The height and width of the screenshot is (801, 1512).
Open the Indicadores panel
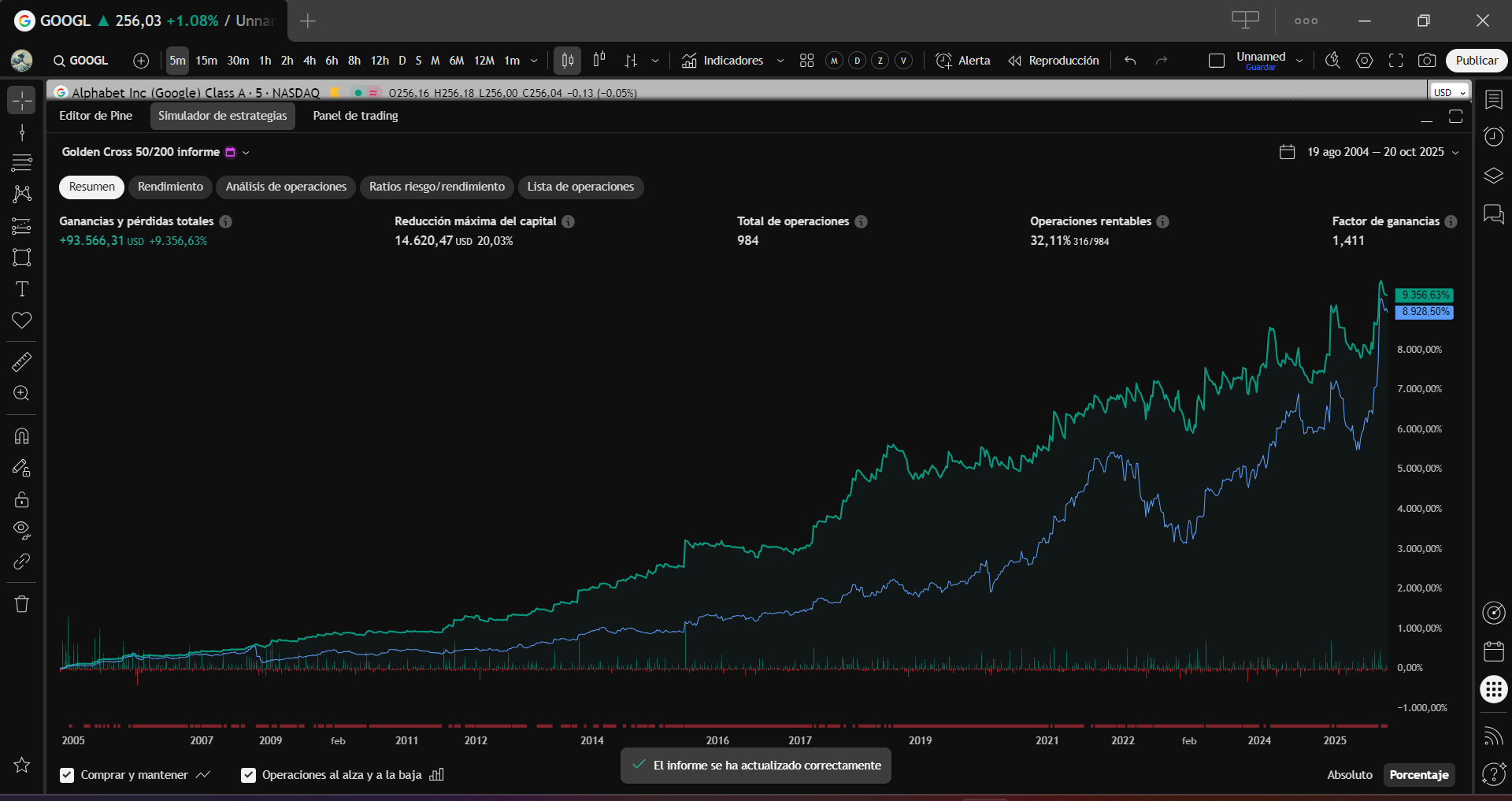coord(723,61)
